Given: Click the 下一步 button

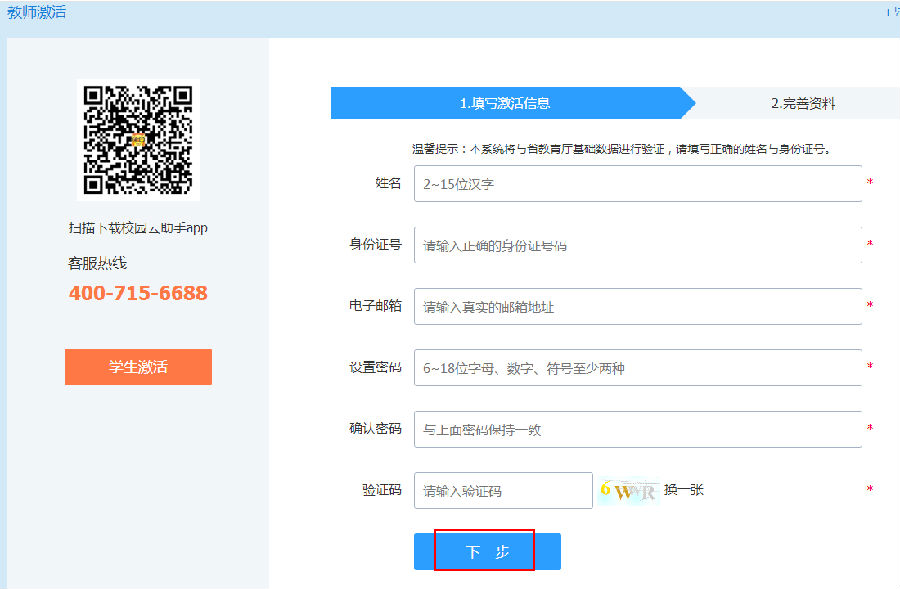Looking at the screenshot, I should click(x=487, y=552).
